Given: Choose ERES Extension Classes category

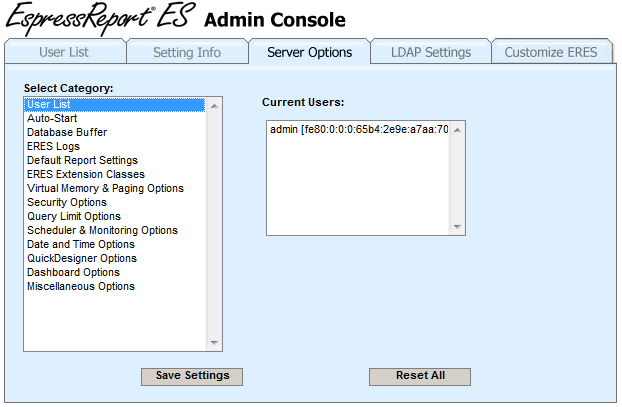Looking at the screenshot, I should coord(115,174).
